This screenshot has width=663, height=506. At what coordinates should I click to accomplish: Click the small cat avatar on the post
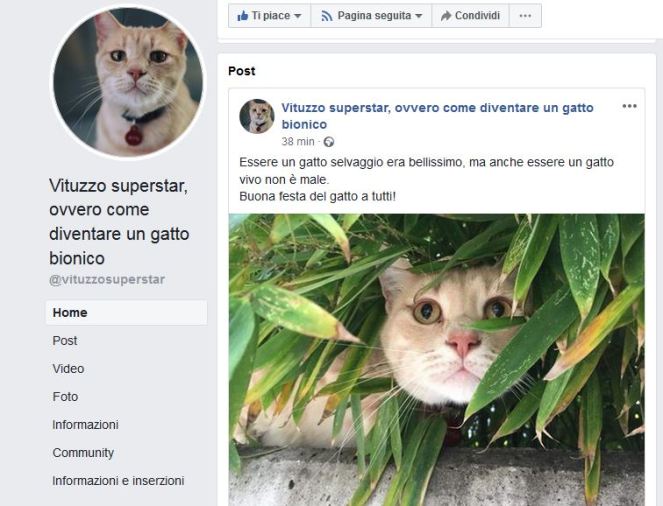pyautogui.click(x=257, y=116)
